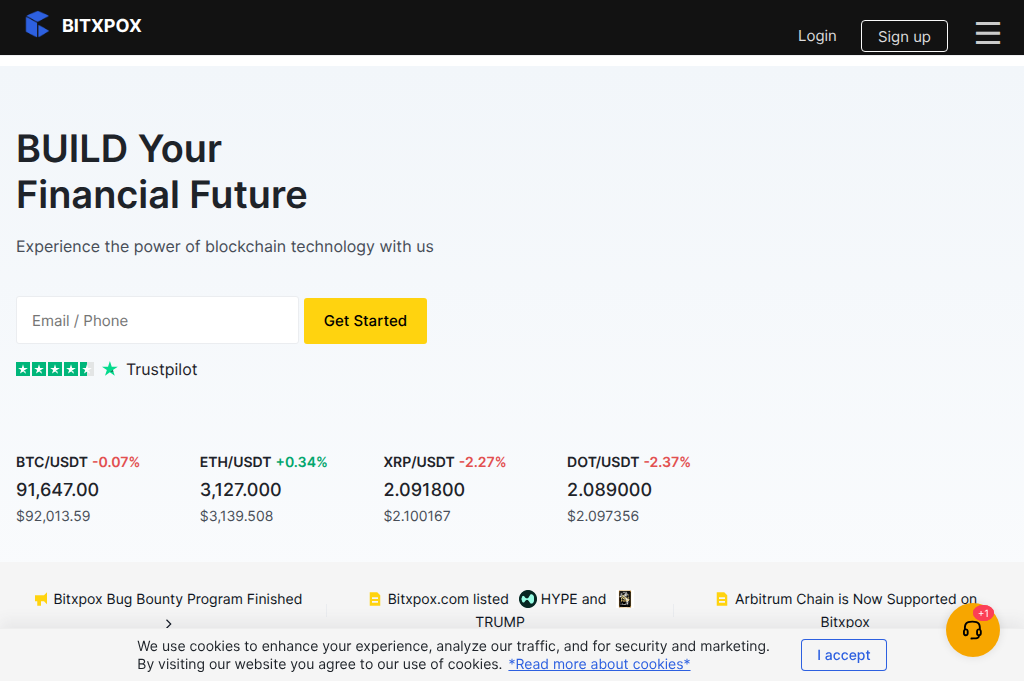Open the support chat headset icon
The height and width of the screenshot is (681, 1024).
[x=971, y=630]
